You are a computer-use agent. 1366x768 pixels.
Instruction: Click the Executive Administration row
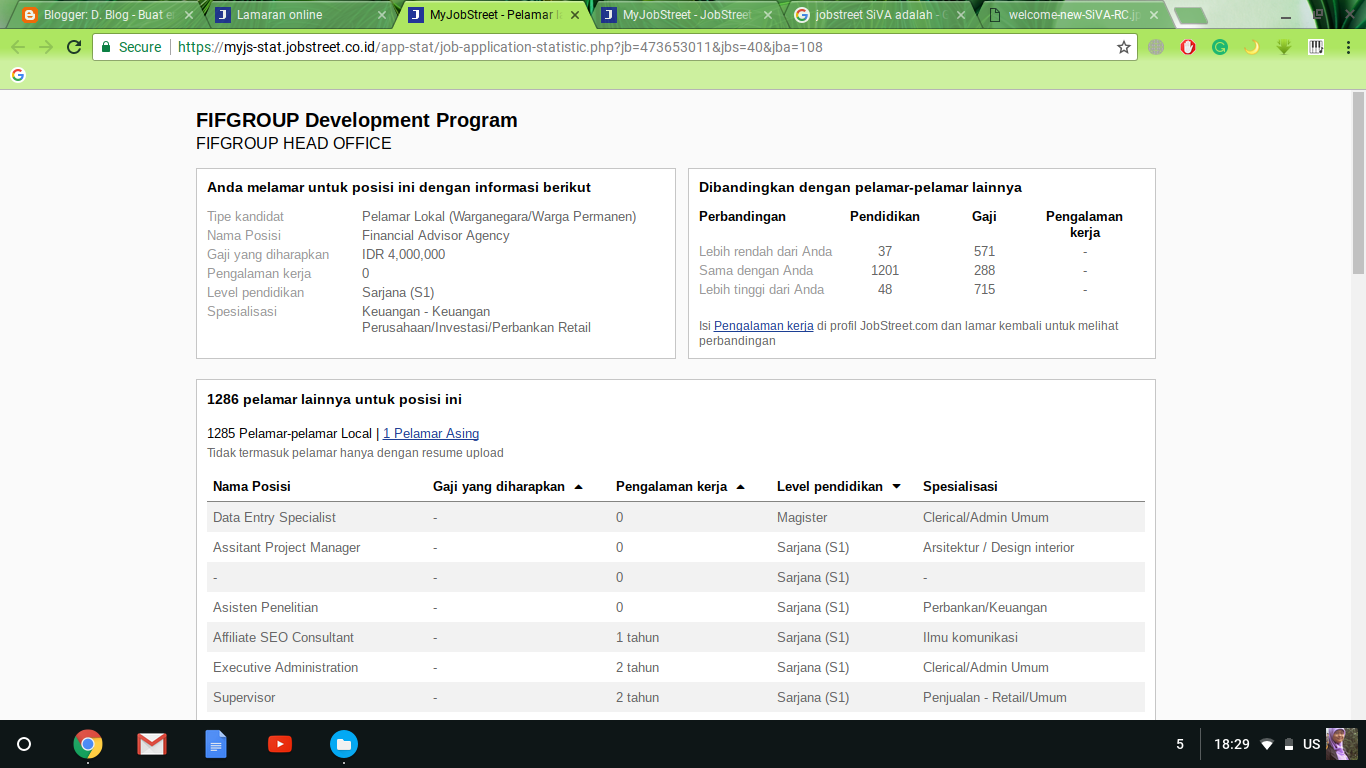pyautogui.click(x=676, y=667)
